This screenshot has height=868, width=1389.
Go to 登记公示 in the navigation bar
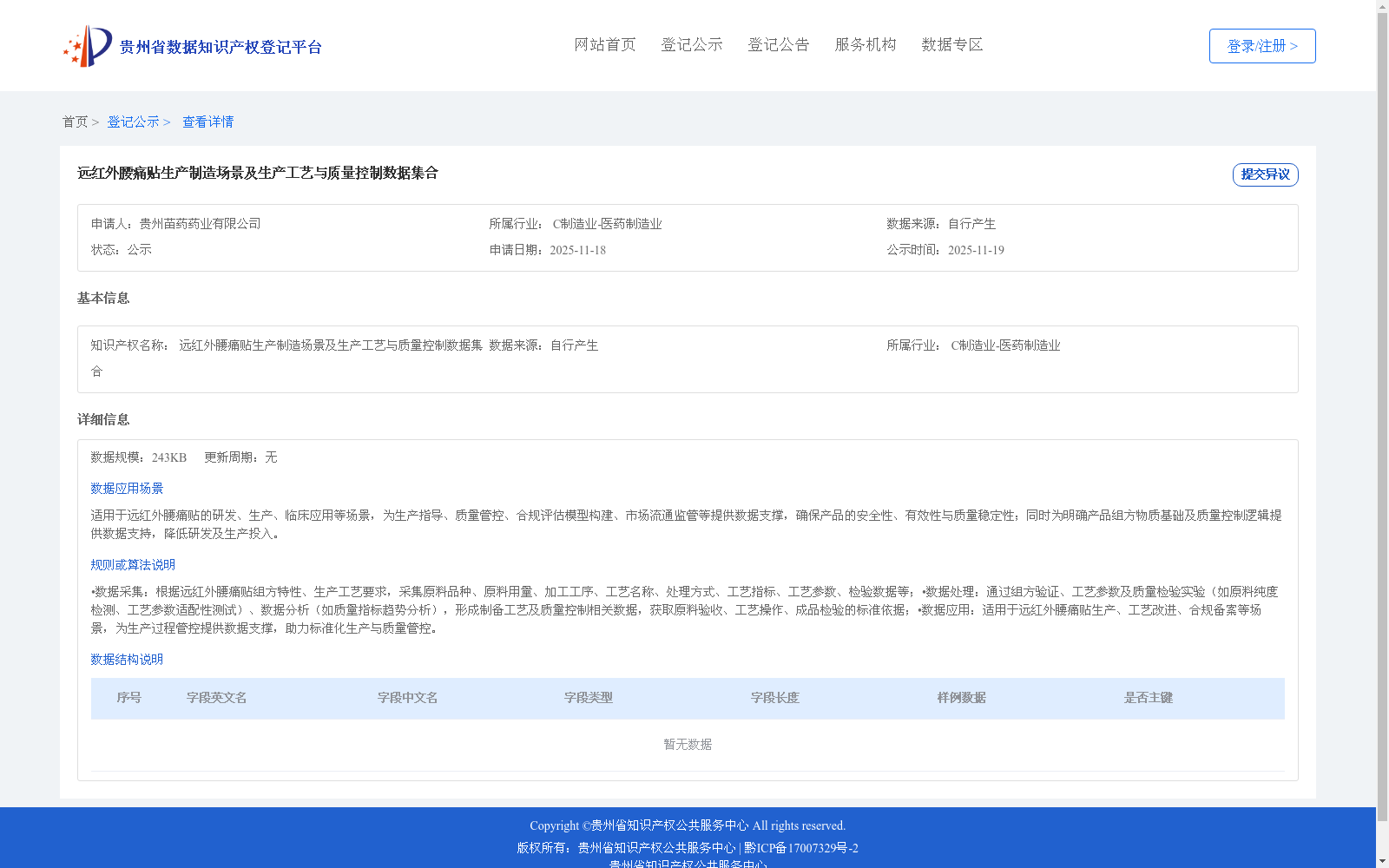pyautogui.click(x=692, y=44)
